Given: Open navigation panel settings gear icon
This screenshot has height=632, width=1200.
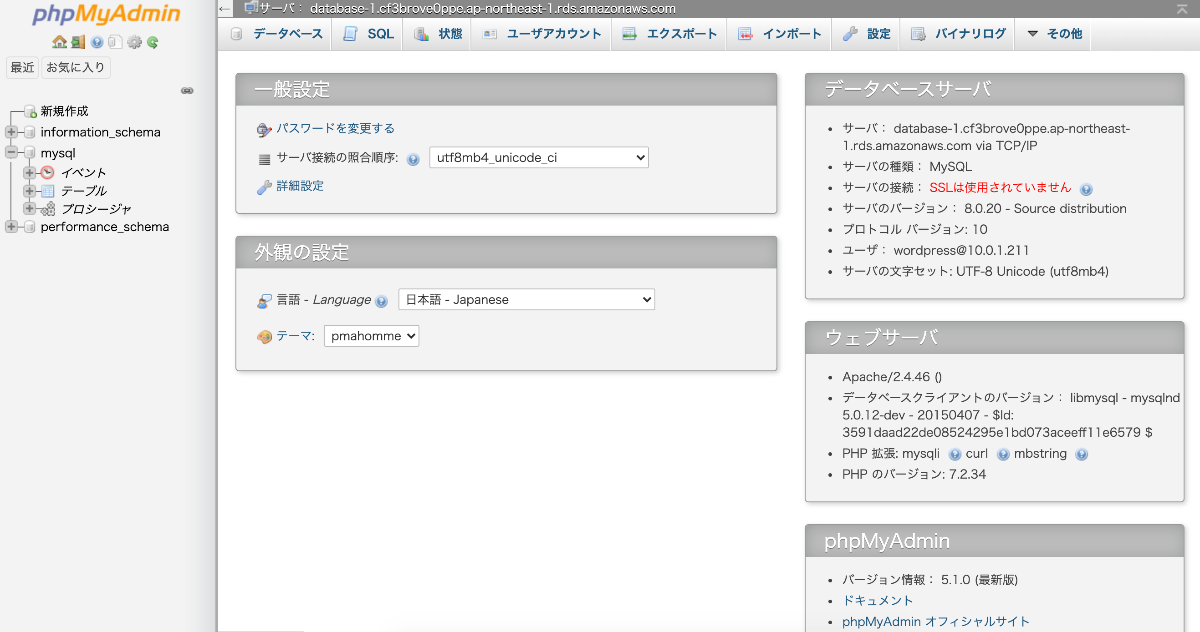Looking at the screenshot, I should pos(134,42).
